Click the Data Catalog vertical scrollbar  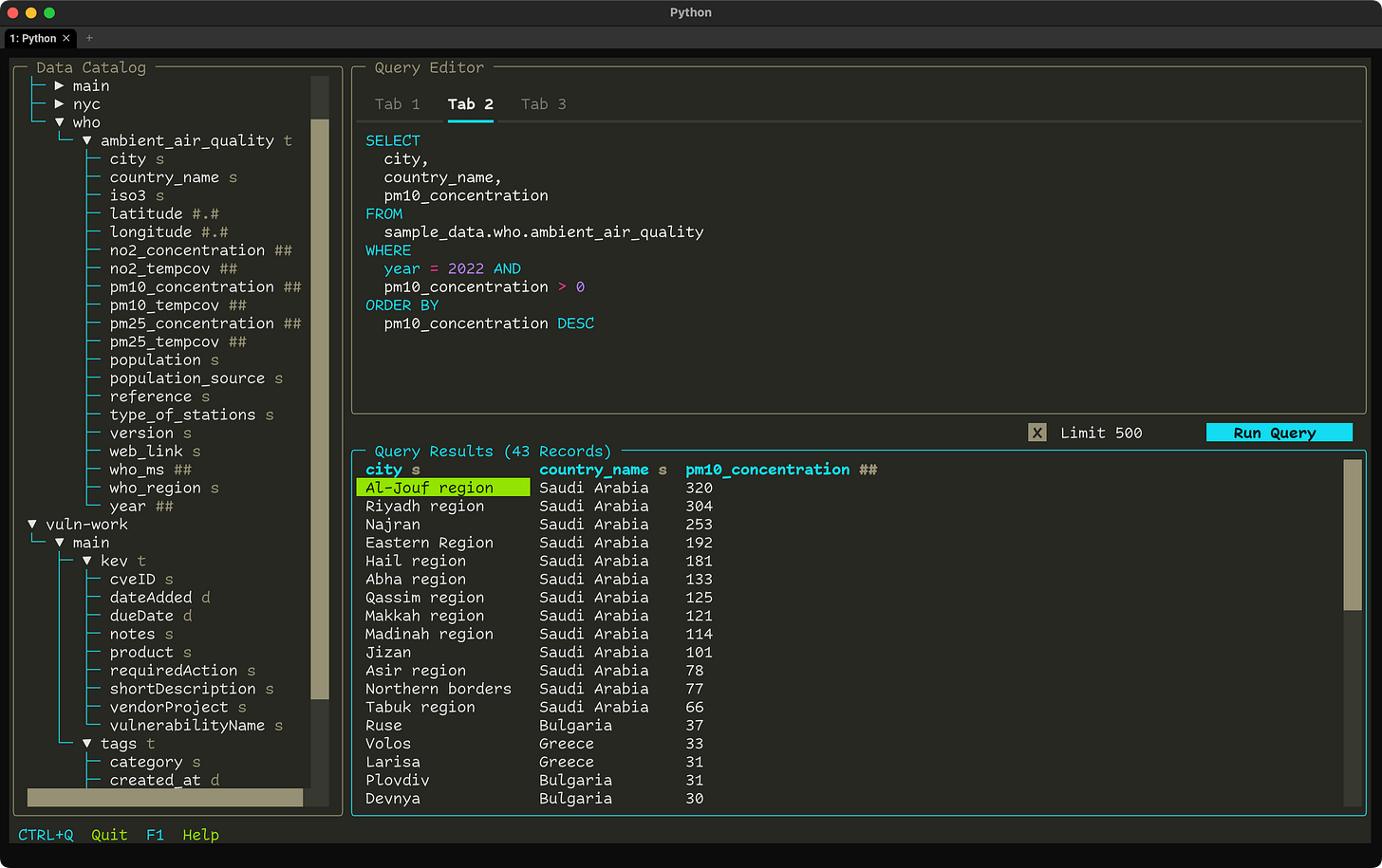tap(320, 408)
